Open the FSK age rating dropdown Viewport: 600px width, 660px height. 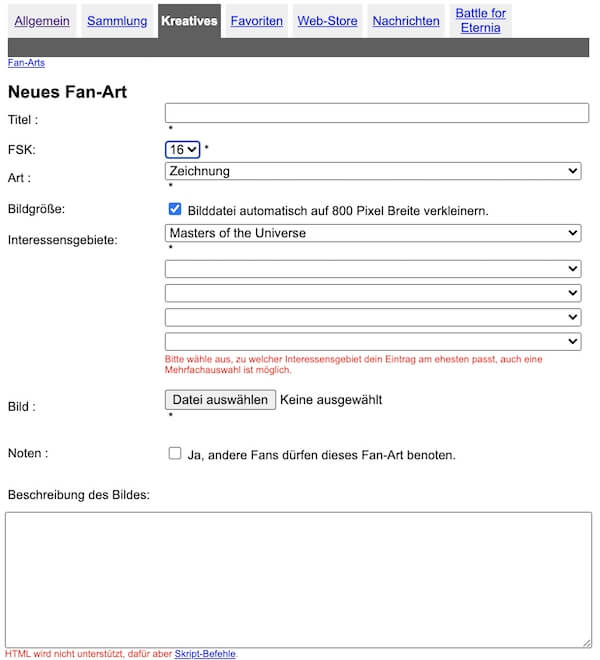tap(182, 149)
